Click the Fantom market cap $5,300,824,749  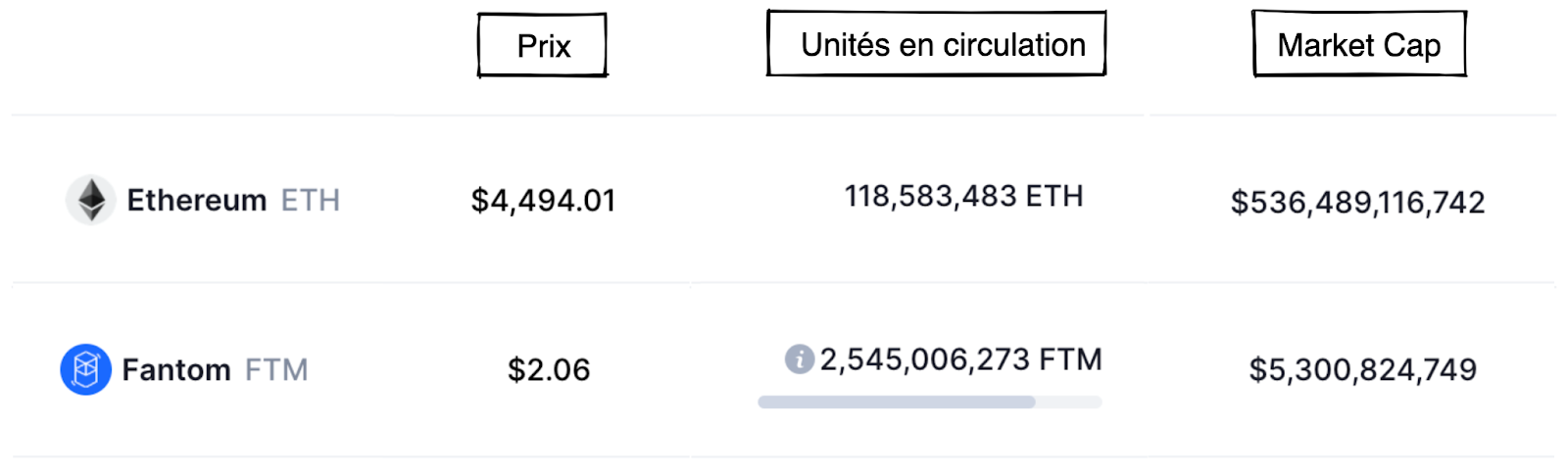[x=1362, y=369]
